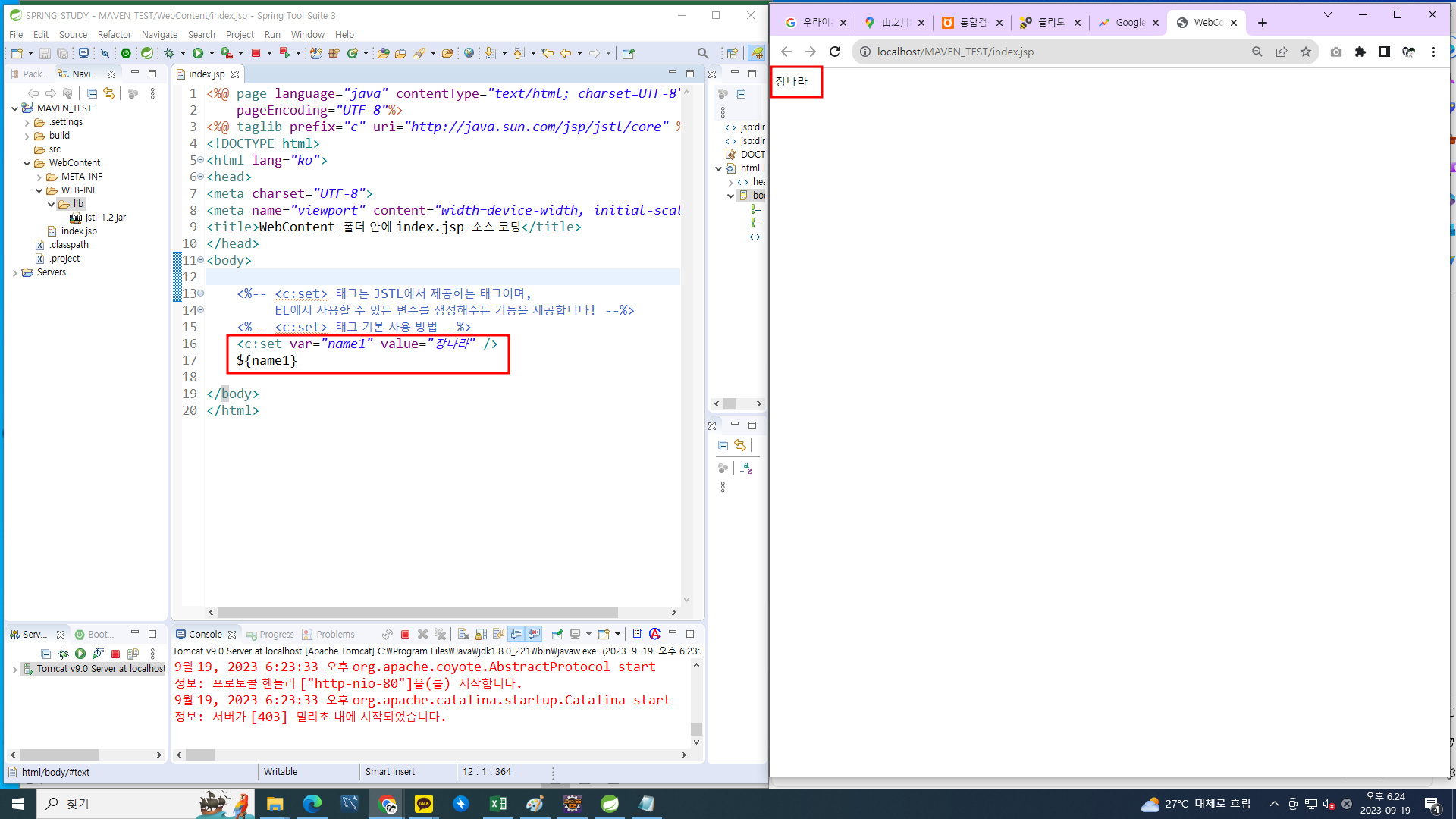The image size is (1456, 819).
Task: Click the Open Web Browser globe icon
Action: pos(469,53)
